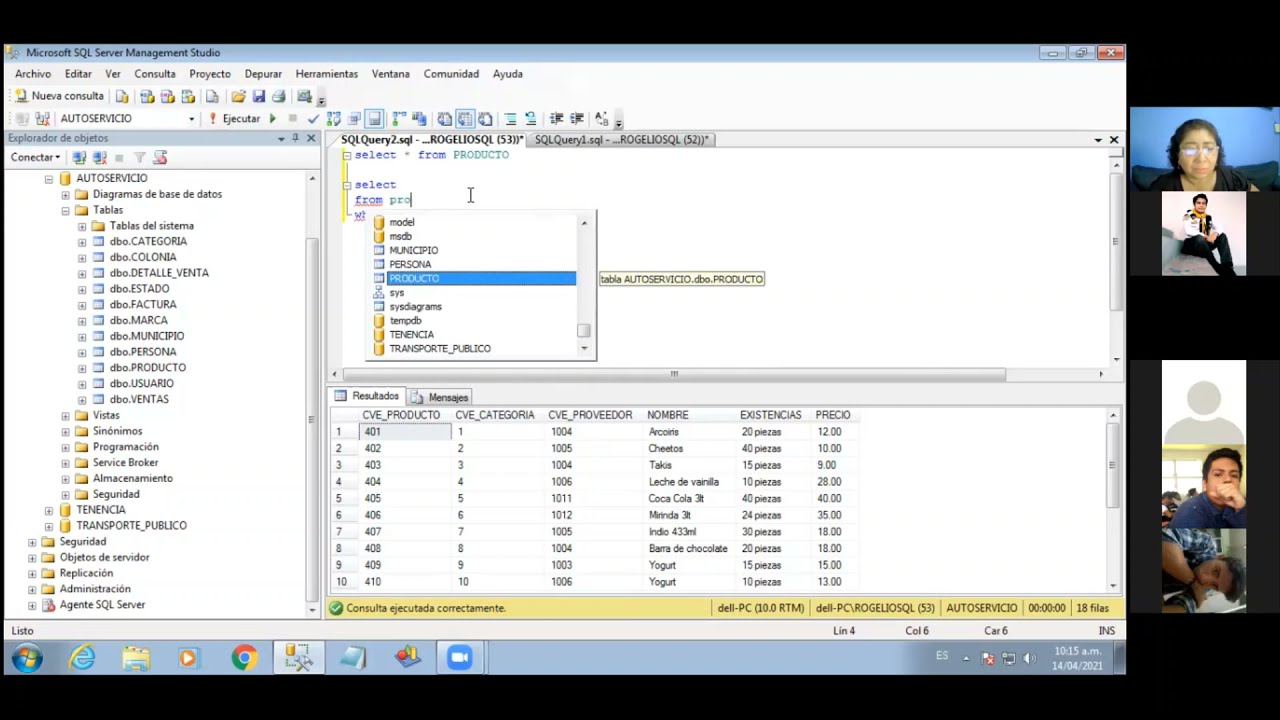Open the Herramientas menu
The image size is (1280, 720).
[x=326, y=74]
